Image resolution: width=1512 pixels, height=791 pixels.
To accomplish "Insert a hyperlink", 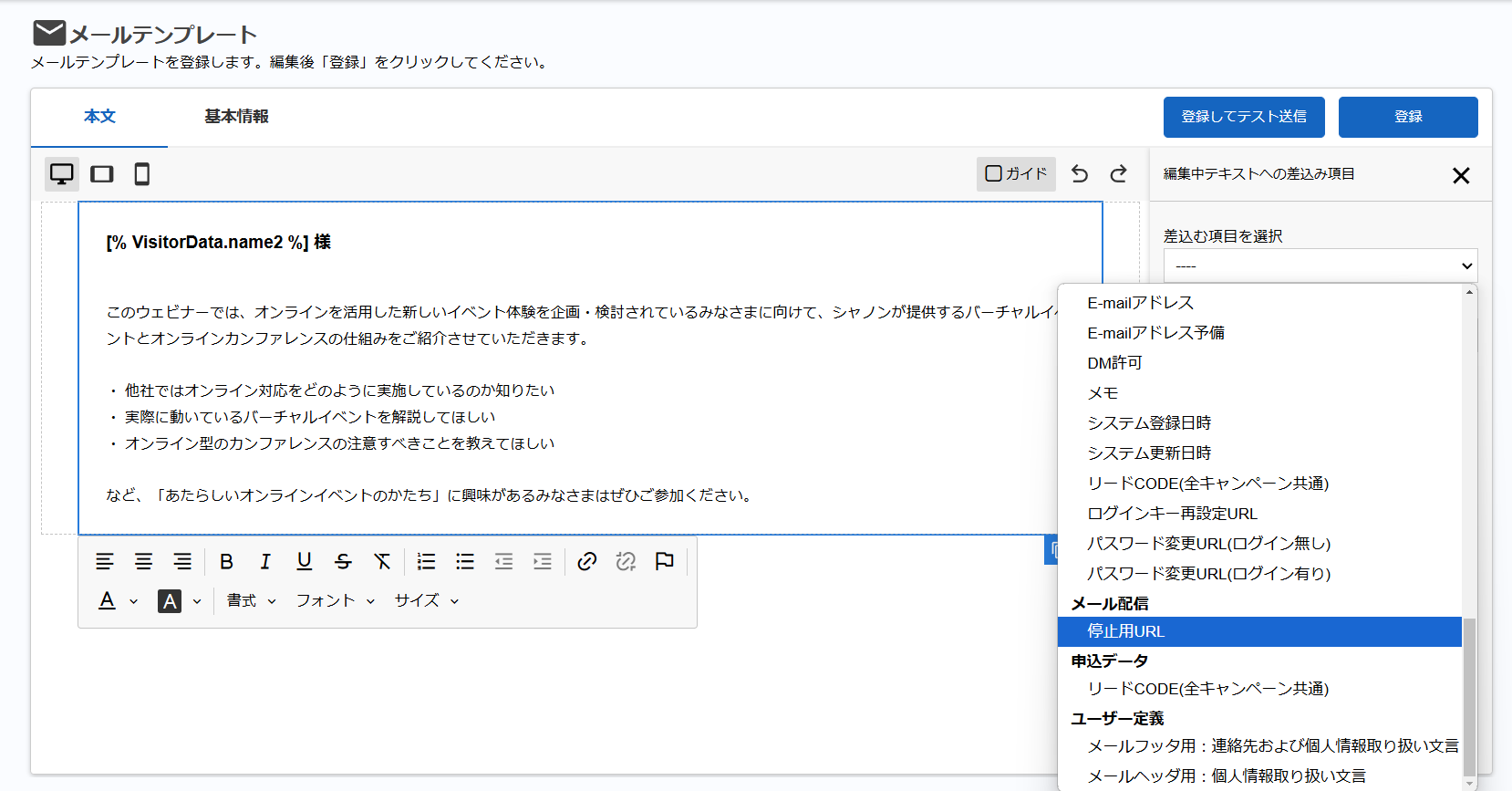I will coord(587,562).
